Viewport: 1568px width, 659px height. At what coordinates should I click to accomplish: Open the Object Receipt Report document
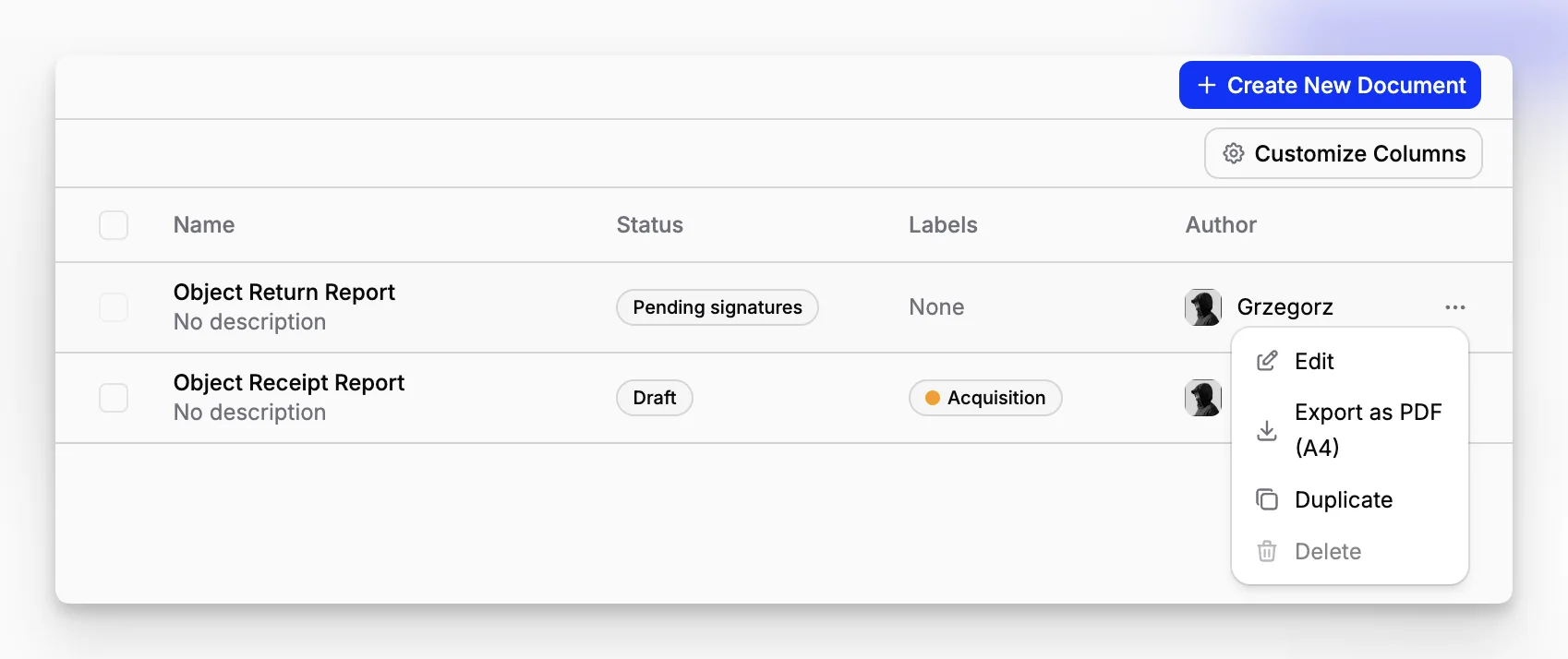[x=289, y=382]
